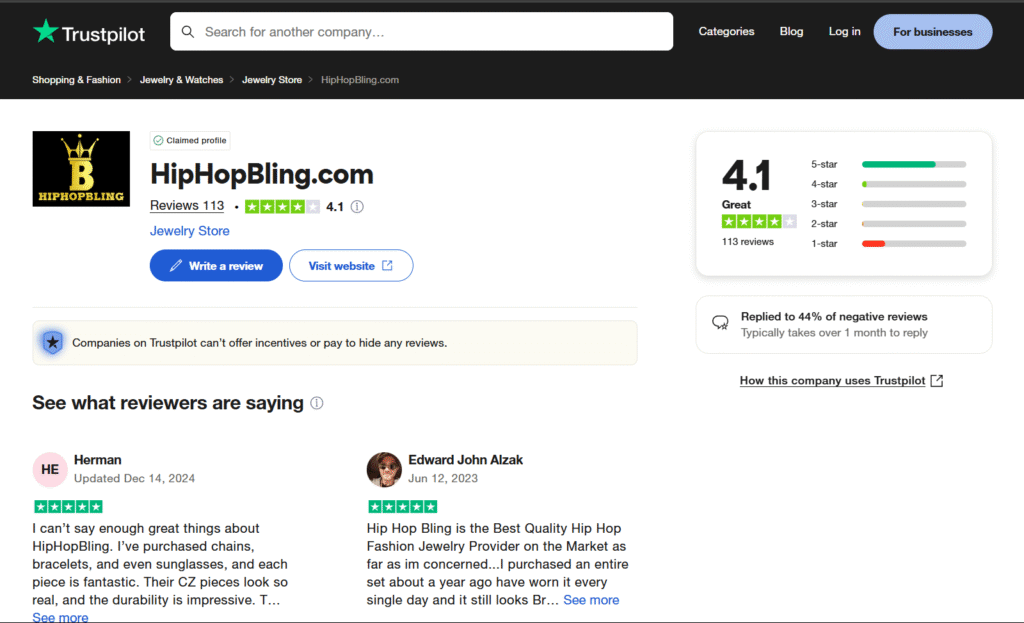Click the info icon next to reviewers heading
Viewport: 1024px width, 623px height.
click(317, 403)
